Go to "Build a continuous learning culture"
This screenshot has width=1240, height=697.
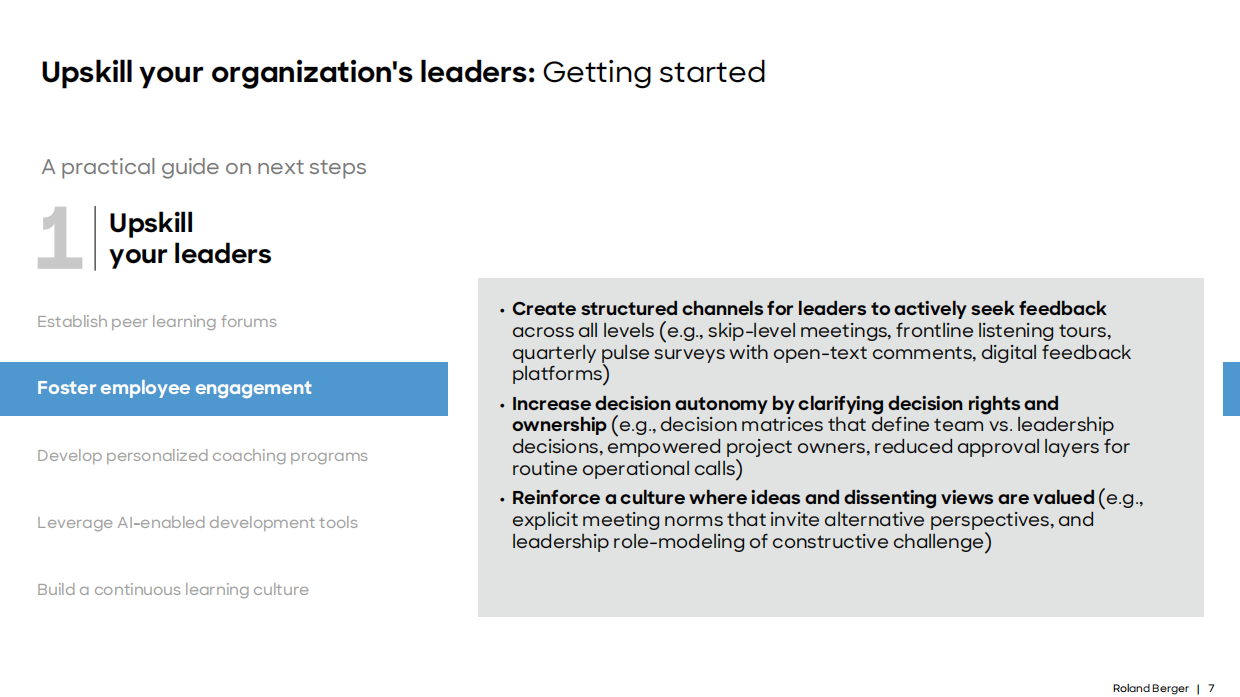coord(173,590)
